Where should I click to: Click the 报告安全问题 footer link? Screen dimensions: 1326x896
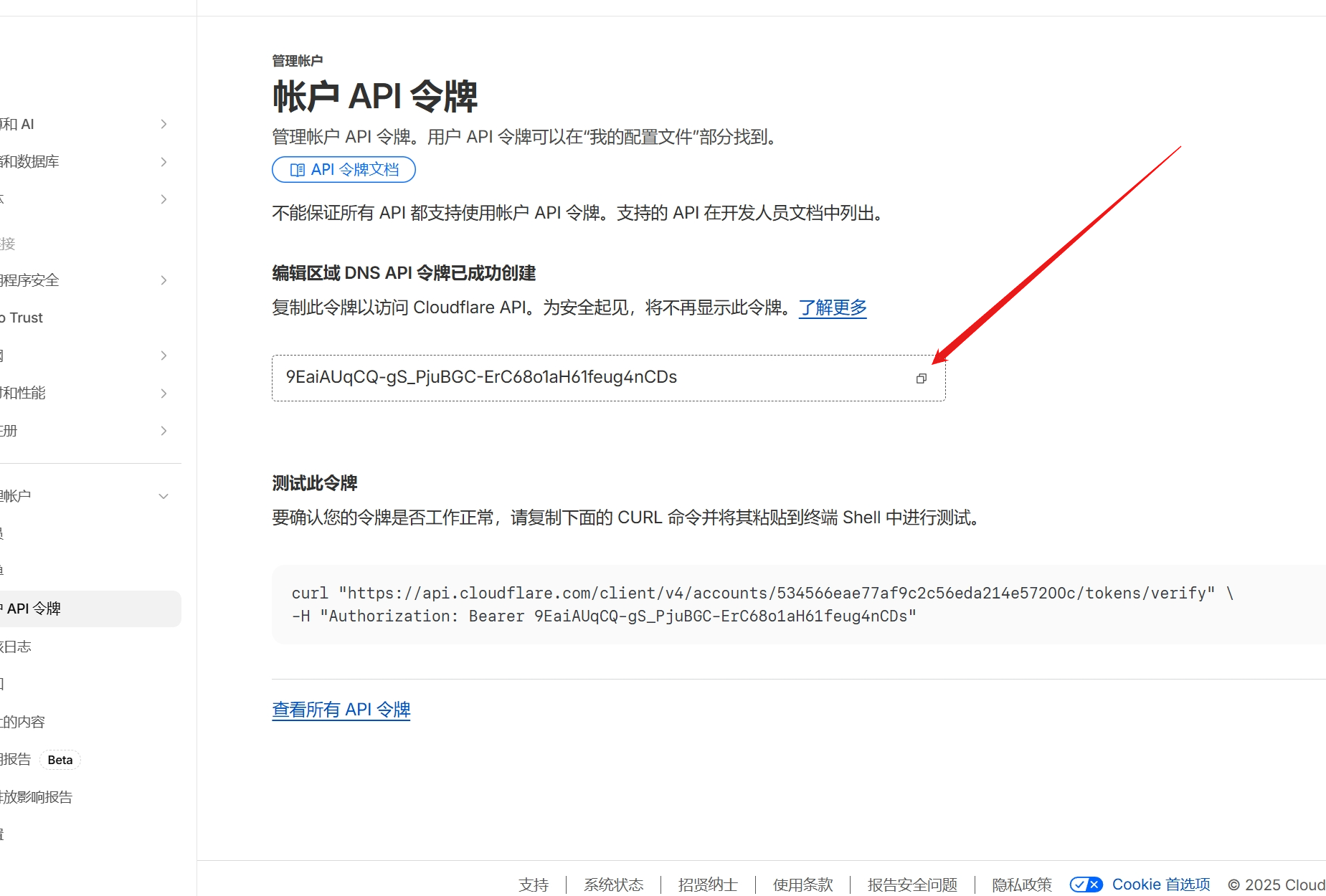[x=912, y=885]
